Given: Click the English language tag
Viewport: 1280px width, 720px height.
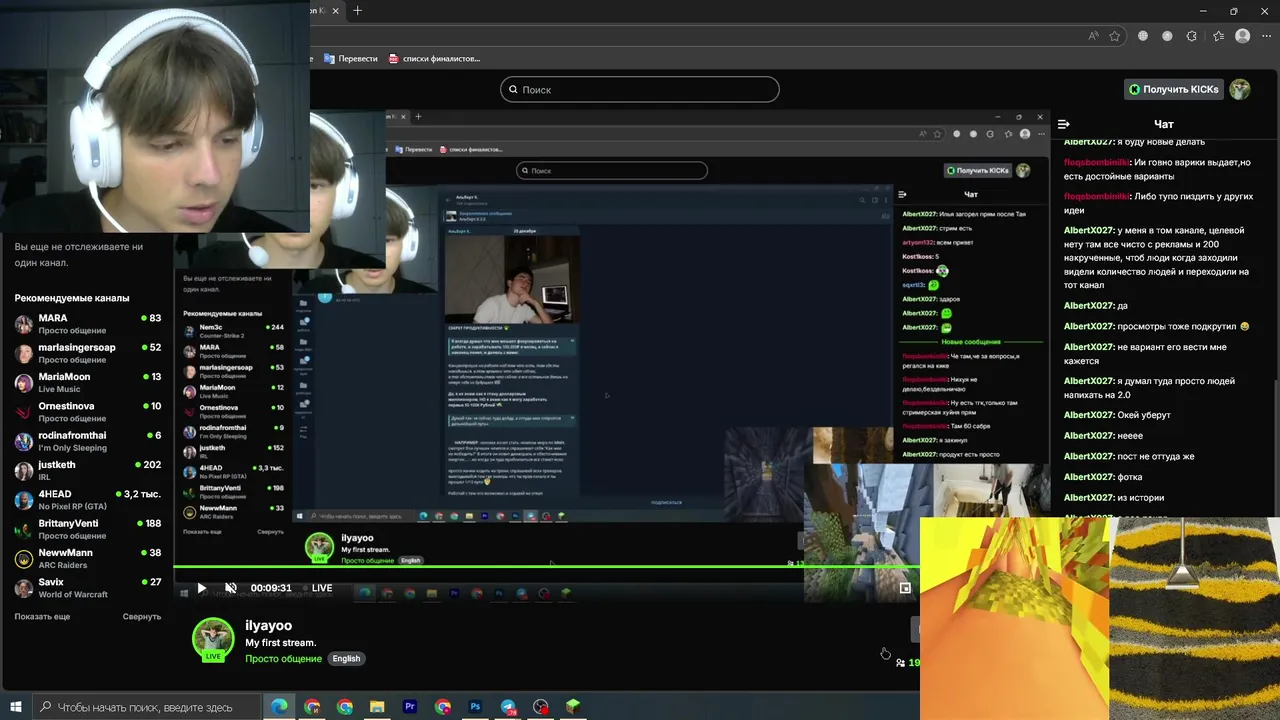Looking at the screenshot, I should (x=346, y=658).
